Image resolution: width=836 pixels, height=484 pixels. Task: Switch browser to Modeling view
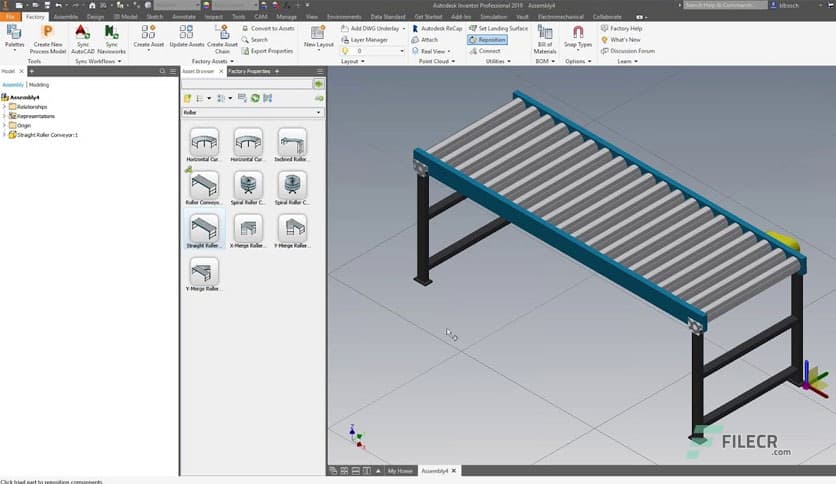39,85
